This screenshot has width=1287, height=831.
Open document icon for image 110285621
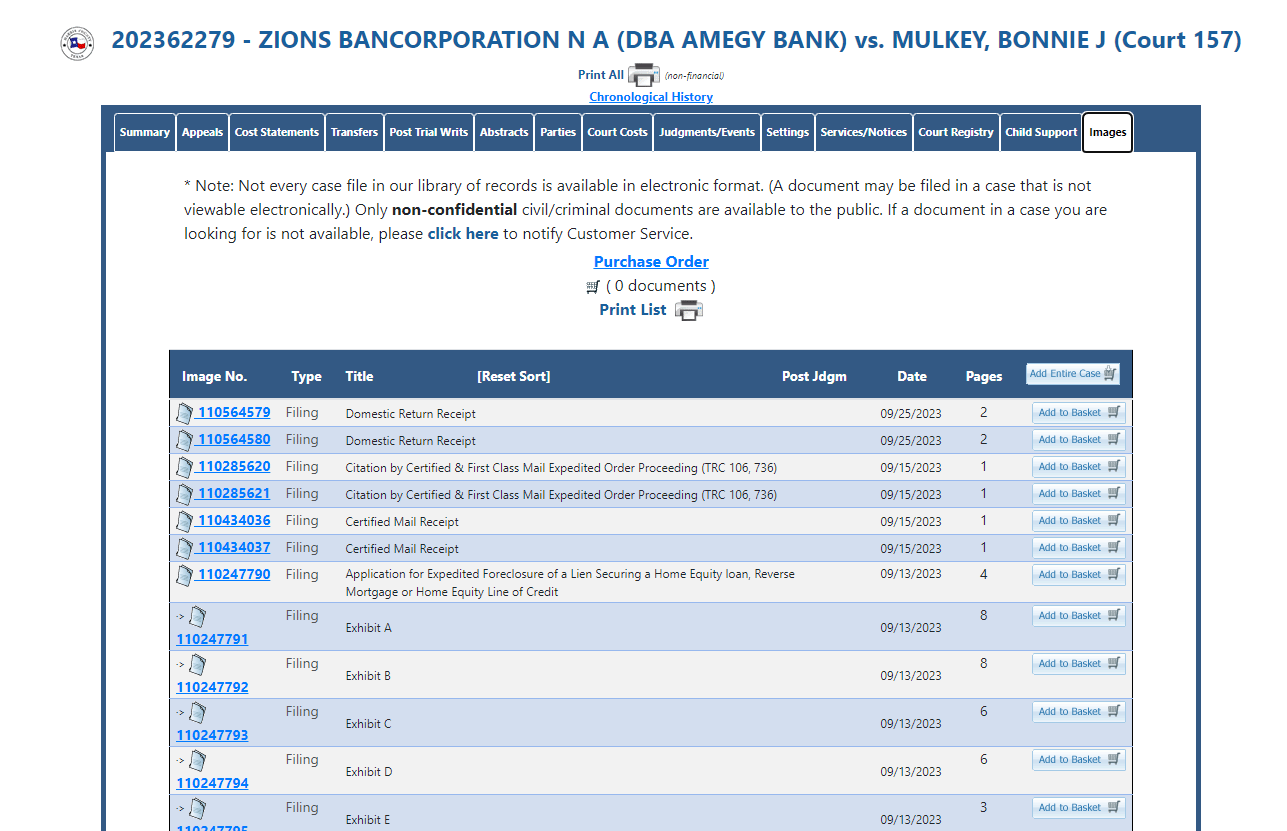click(185, 494)
